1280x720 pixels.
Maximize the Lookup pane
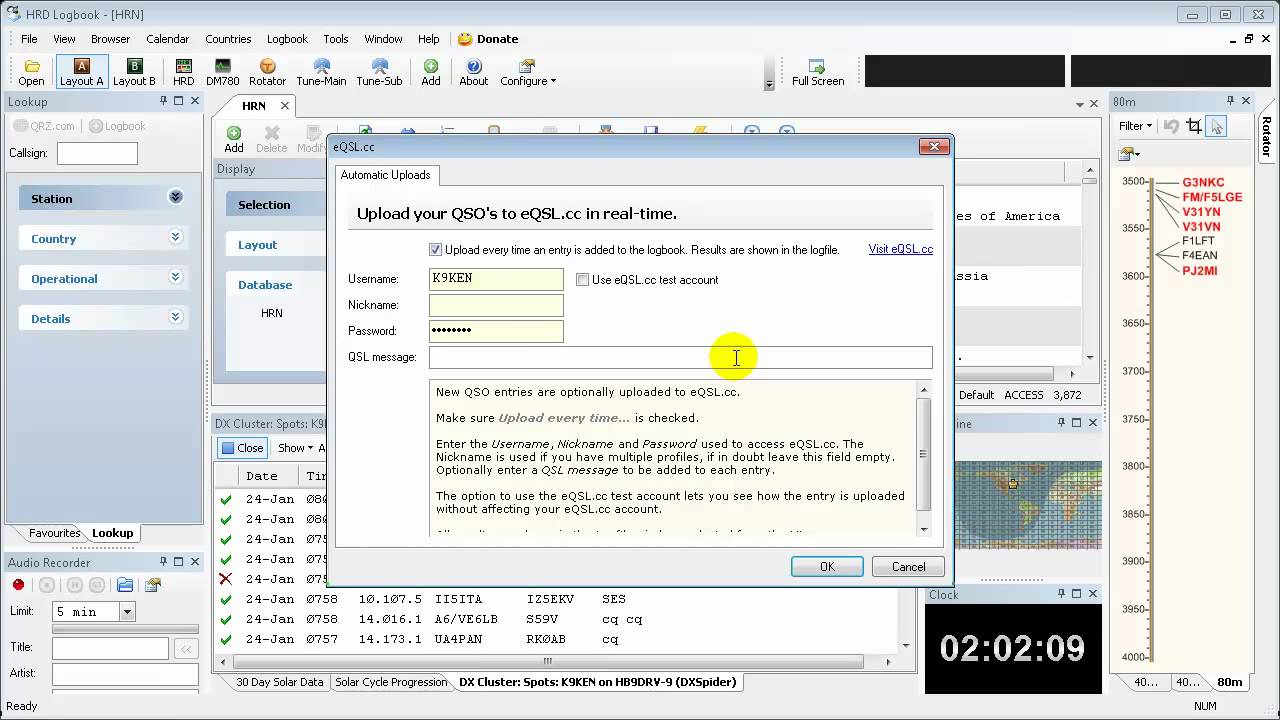coord(179,101)
